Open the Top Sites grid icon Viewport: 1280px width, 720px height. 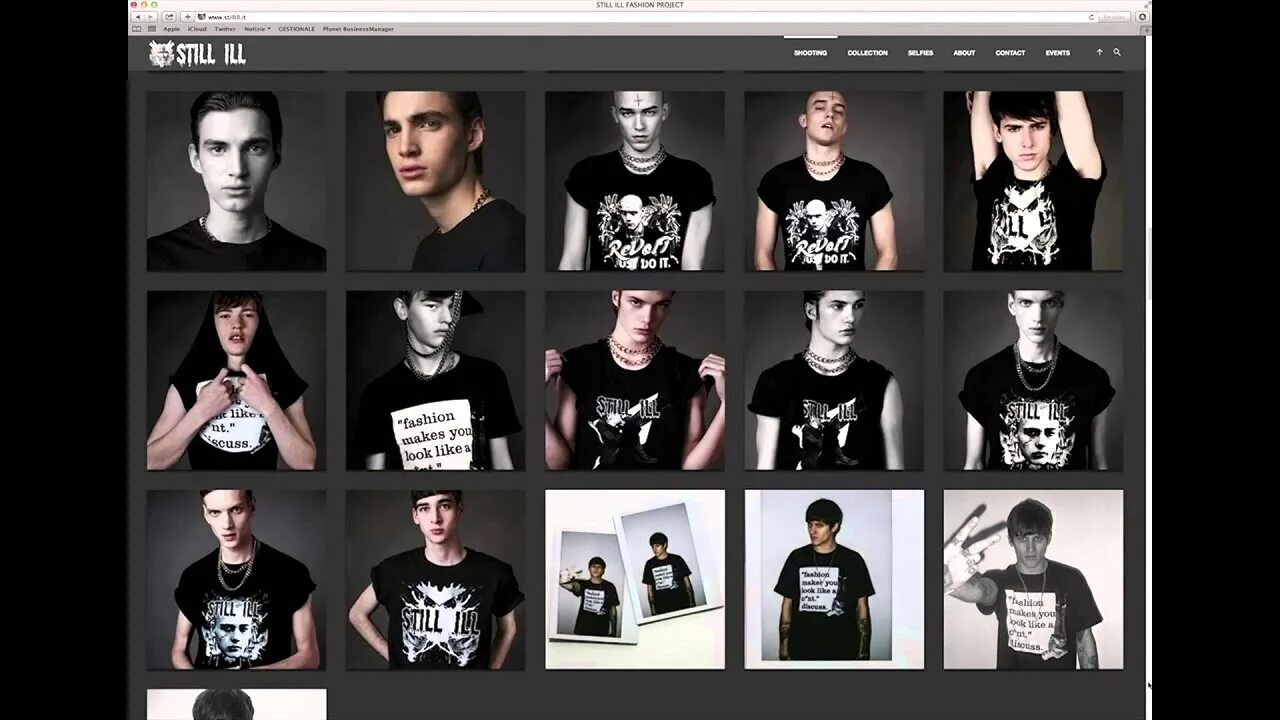tap(151, 29)
